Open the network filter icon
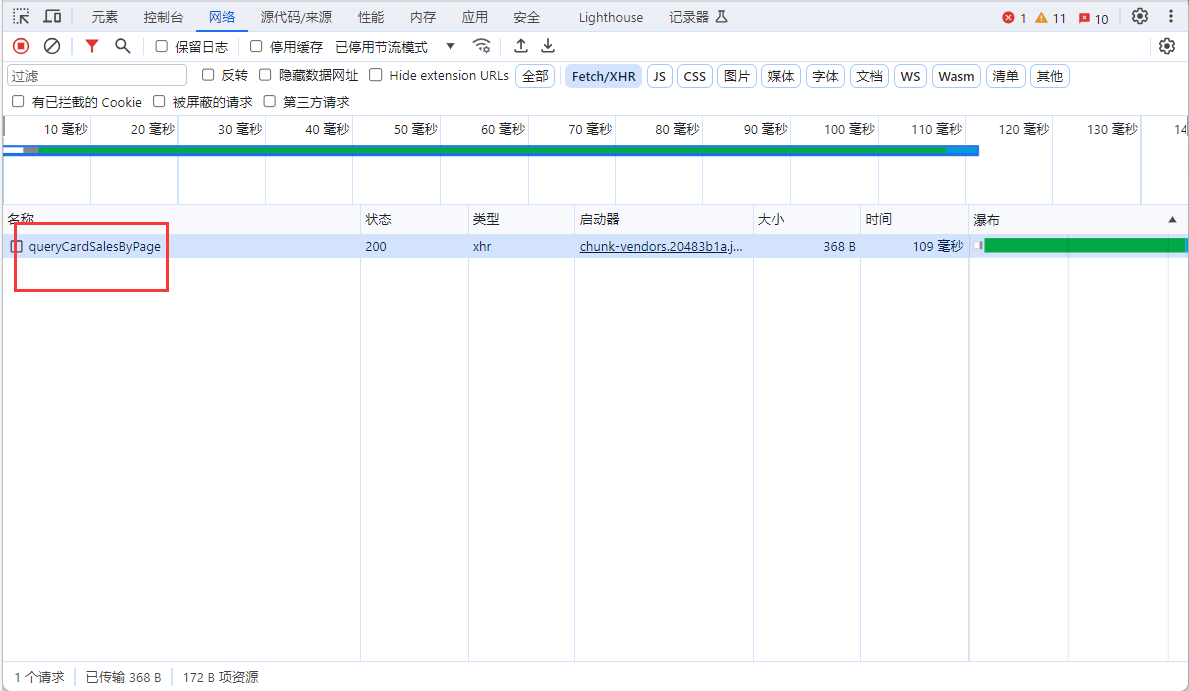Viewport: 1189px width, 691px height. click(x=92, y=46)
